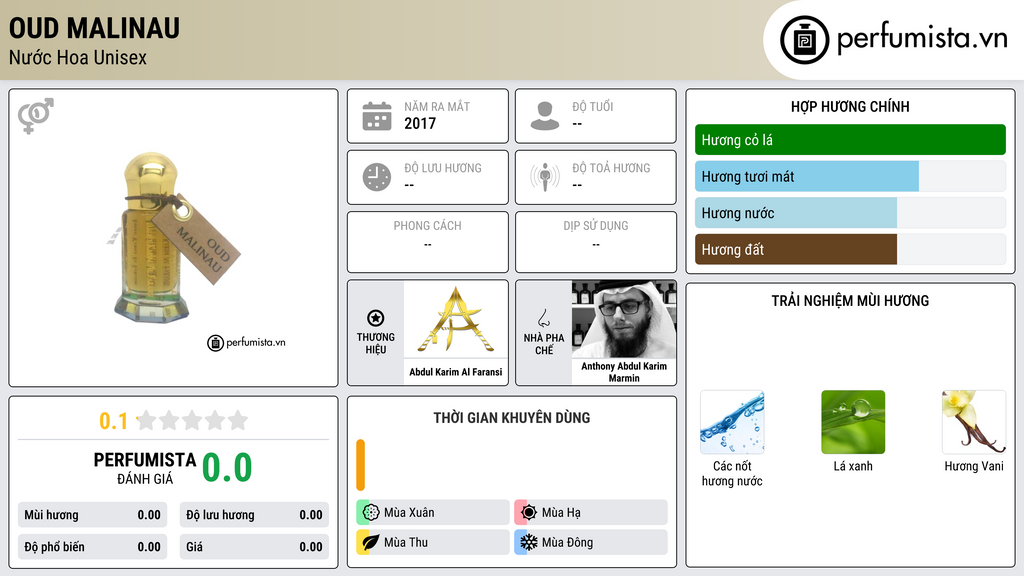Click the nose icon for Nhà pha chế
The height and width of the screenshot is (576, 1024).
[x=543, y=318]
